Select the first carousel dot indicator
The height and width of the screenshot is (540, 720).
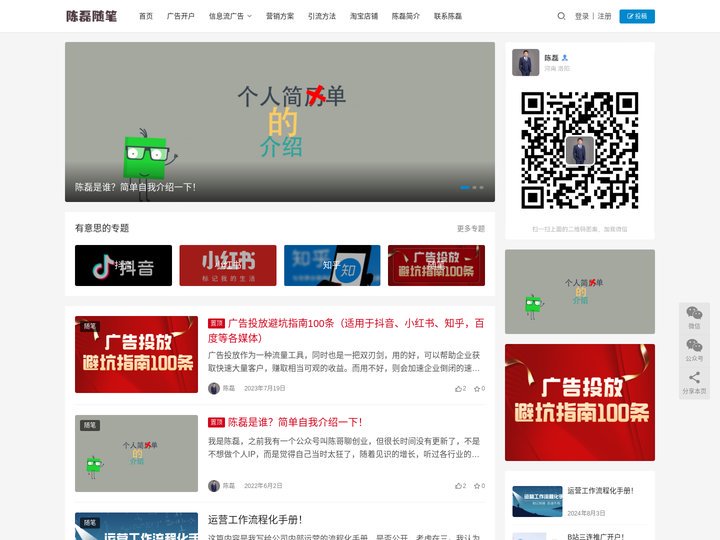[465, 187]
